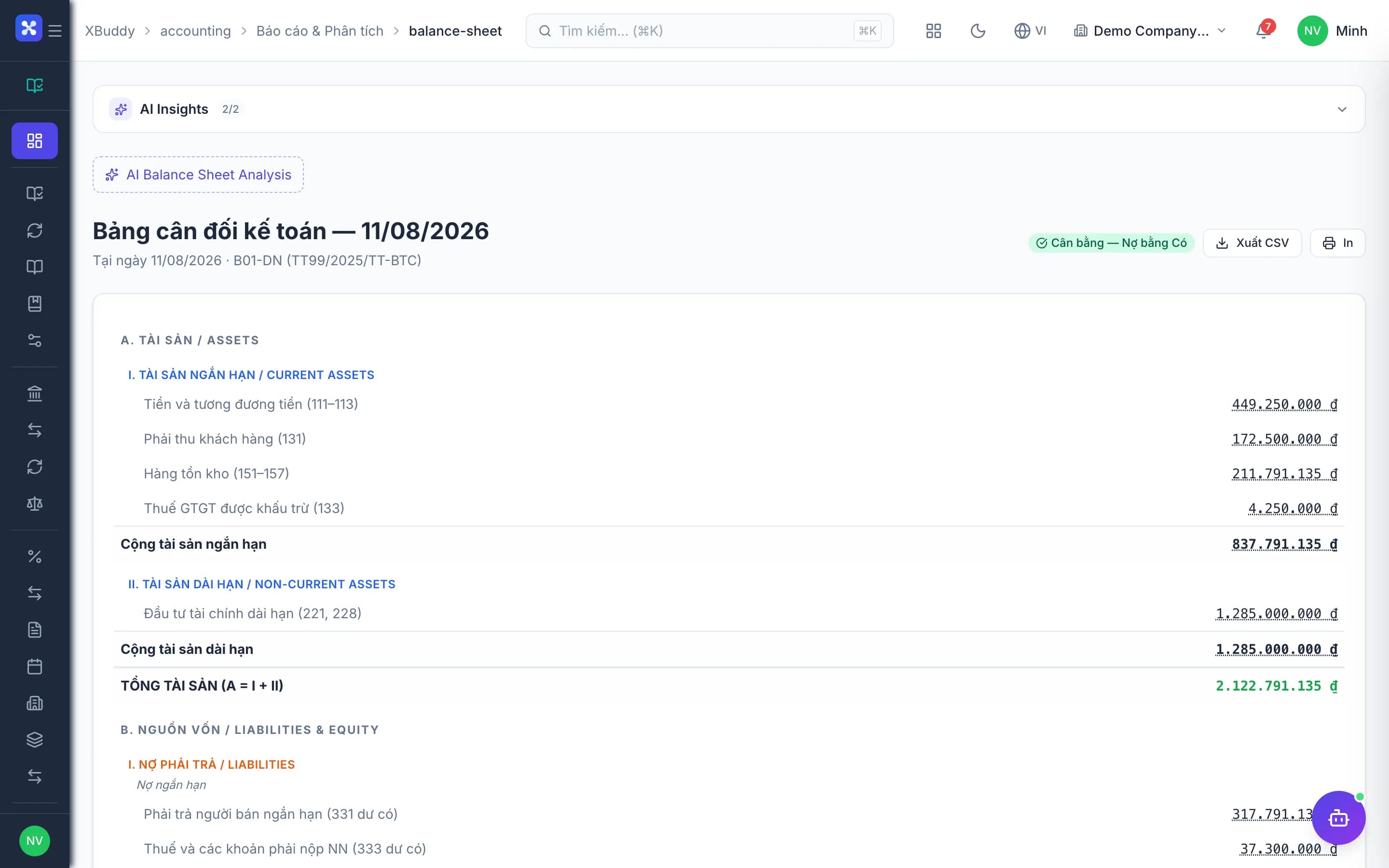
Task: Click the XBuddy logo icon
Action: 29,28
